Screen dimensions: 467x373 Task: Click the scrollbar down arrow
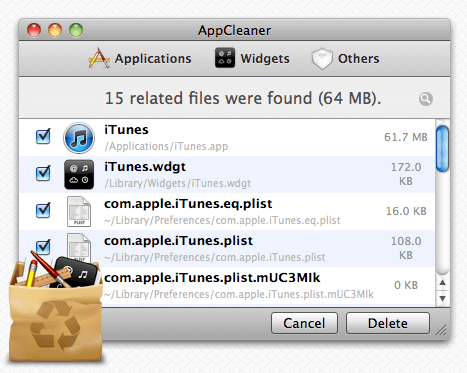(x=442, y=298)
